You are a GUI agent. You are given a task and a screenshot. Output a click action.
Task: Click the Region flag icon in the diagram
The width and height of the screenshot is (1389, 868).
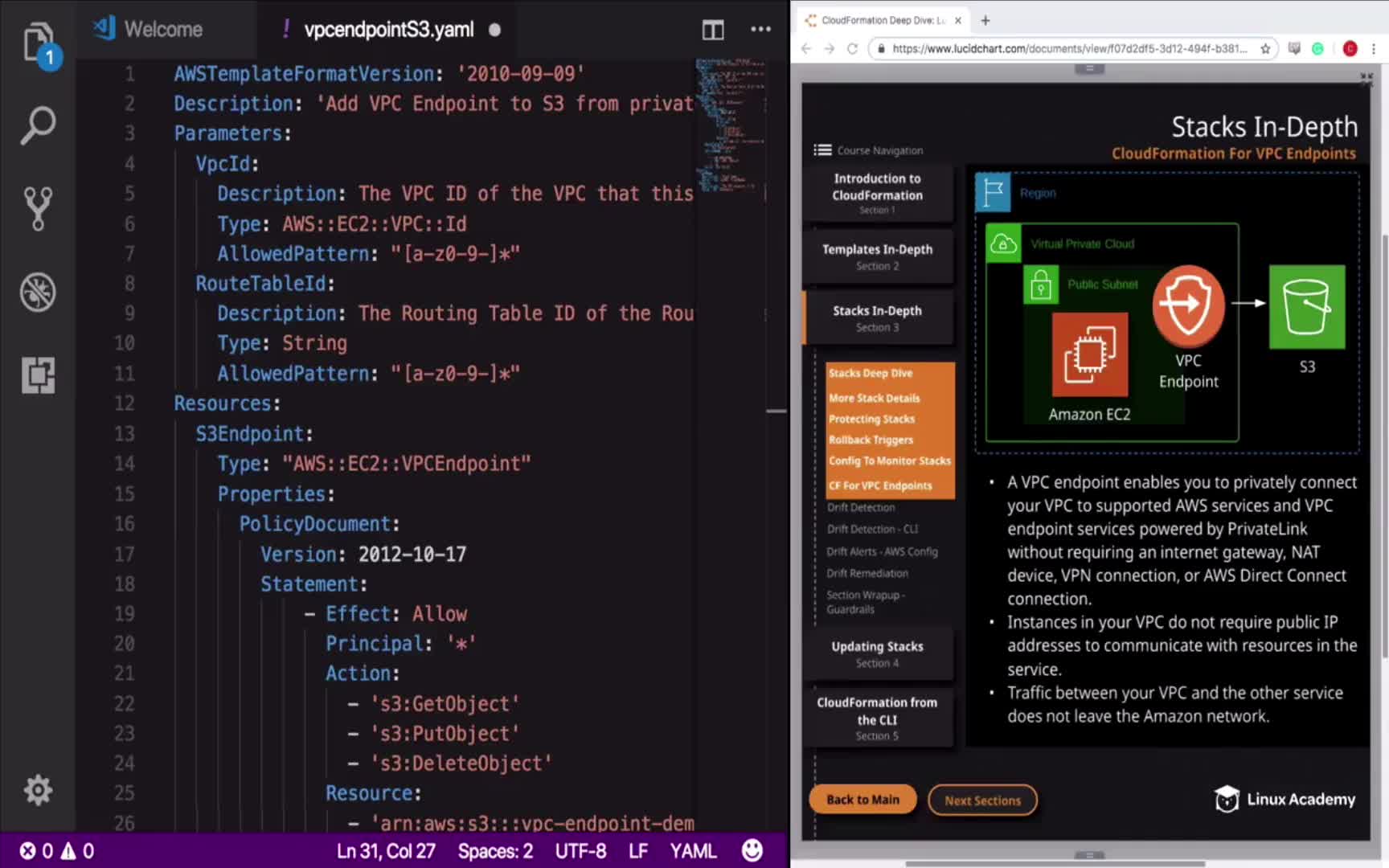click(x=993, y=193)
